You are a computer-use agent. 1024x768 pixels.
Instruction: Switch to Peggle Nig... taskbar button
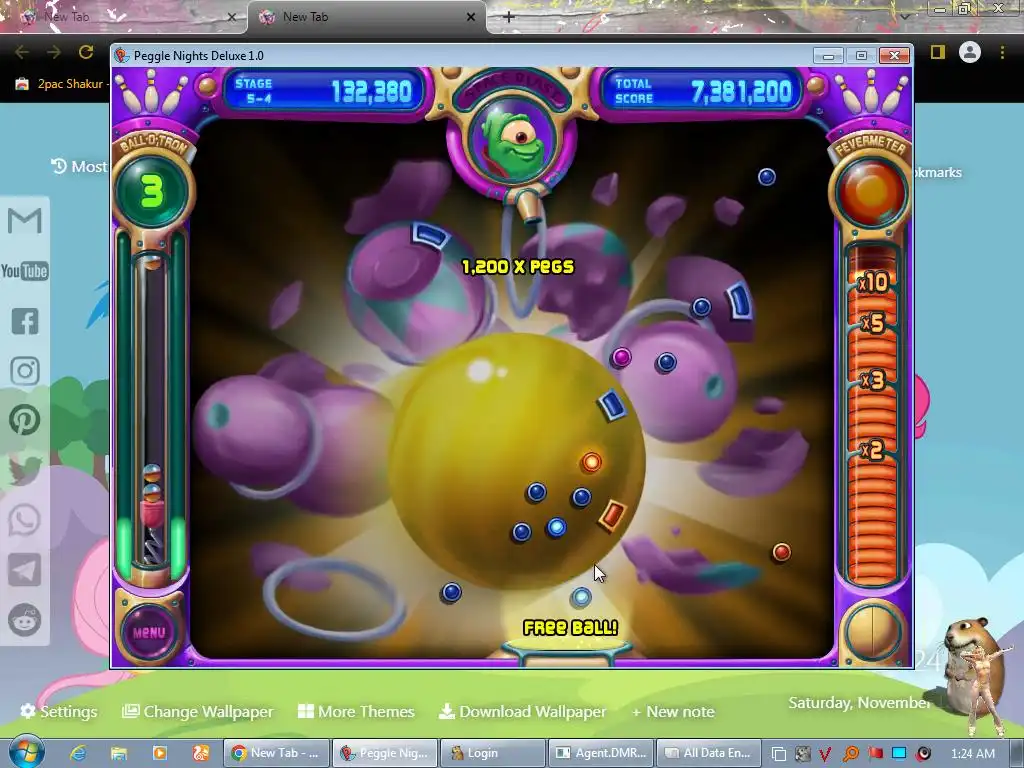pyautogui.click(x=385, y=753)
